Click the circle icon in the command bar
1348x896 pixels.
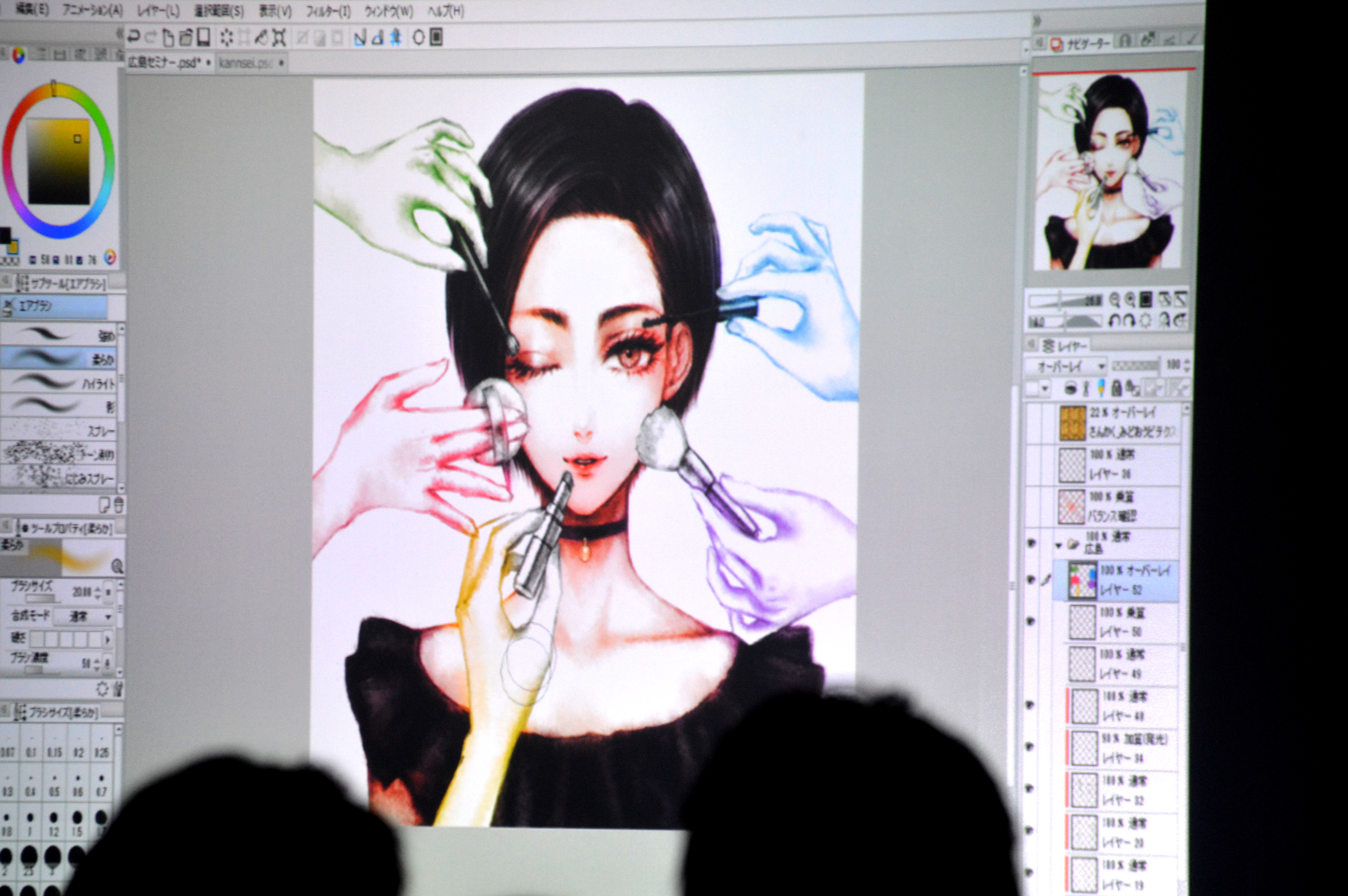pos(418,38)
